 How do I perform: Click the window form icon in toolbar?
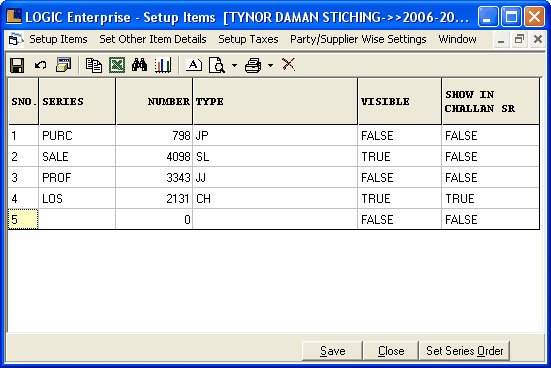[63, 65]
